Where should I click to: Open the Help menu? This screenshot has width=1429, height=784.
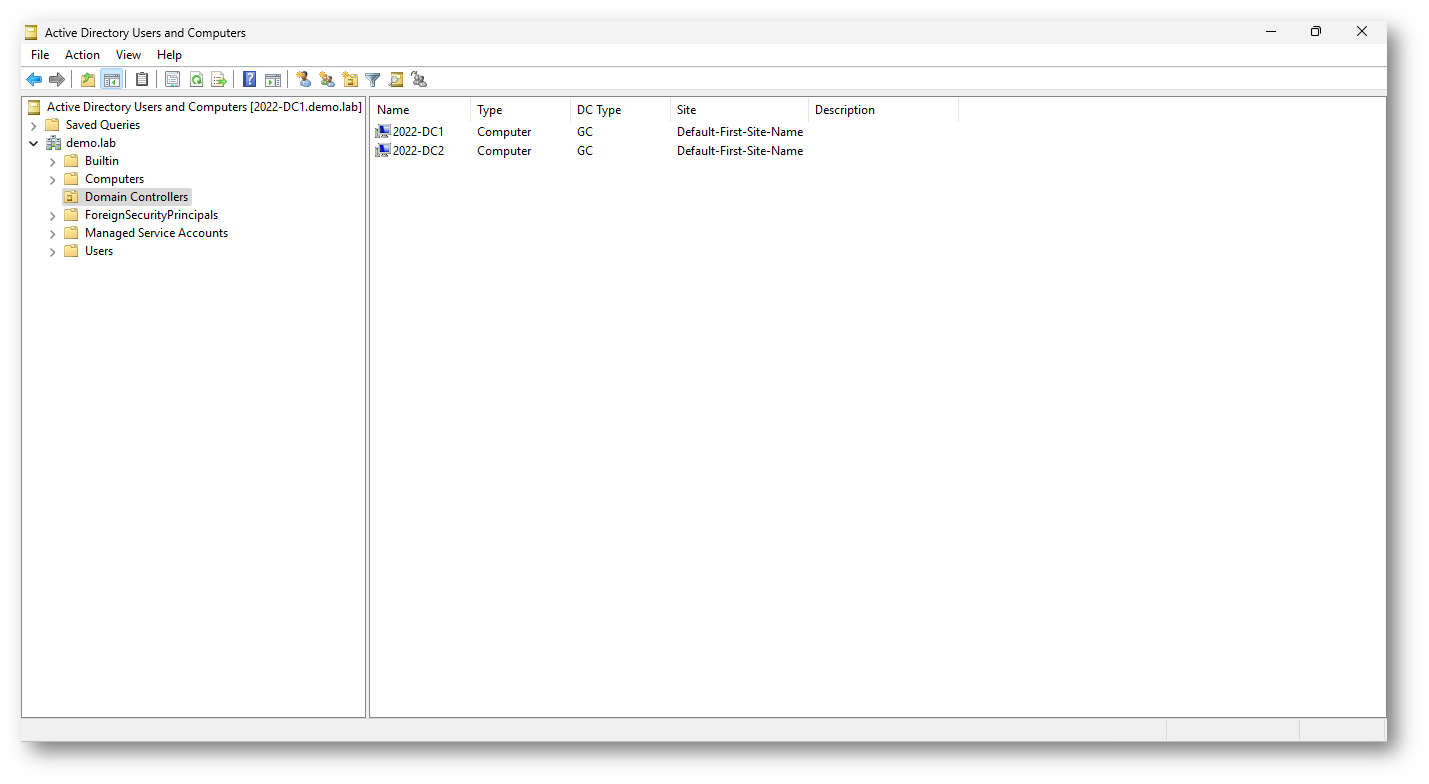pos(169,55)
